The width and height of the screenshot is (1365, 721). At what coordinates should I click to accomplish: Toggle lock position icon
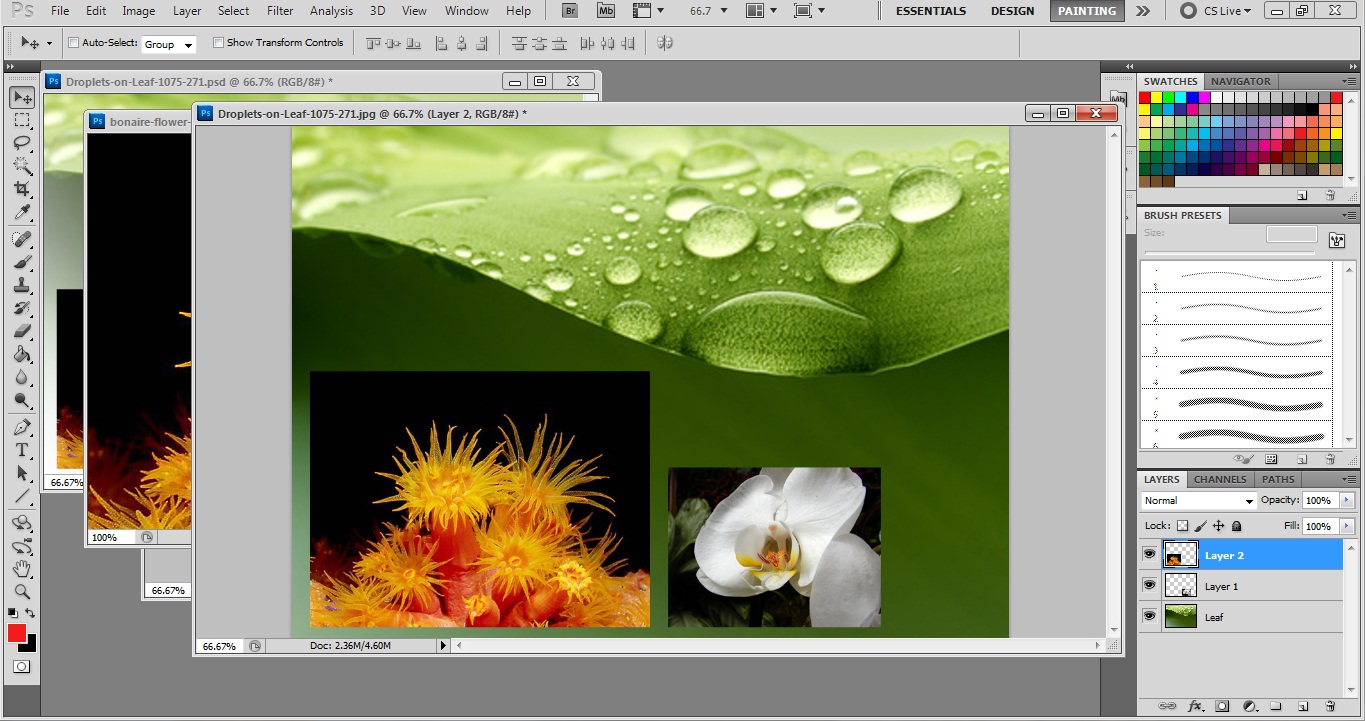(x=1218, y=526)
